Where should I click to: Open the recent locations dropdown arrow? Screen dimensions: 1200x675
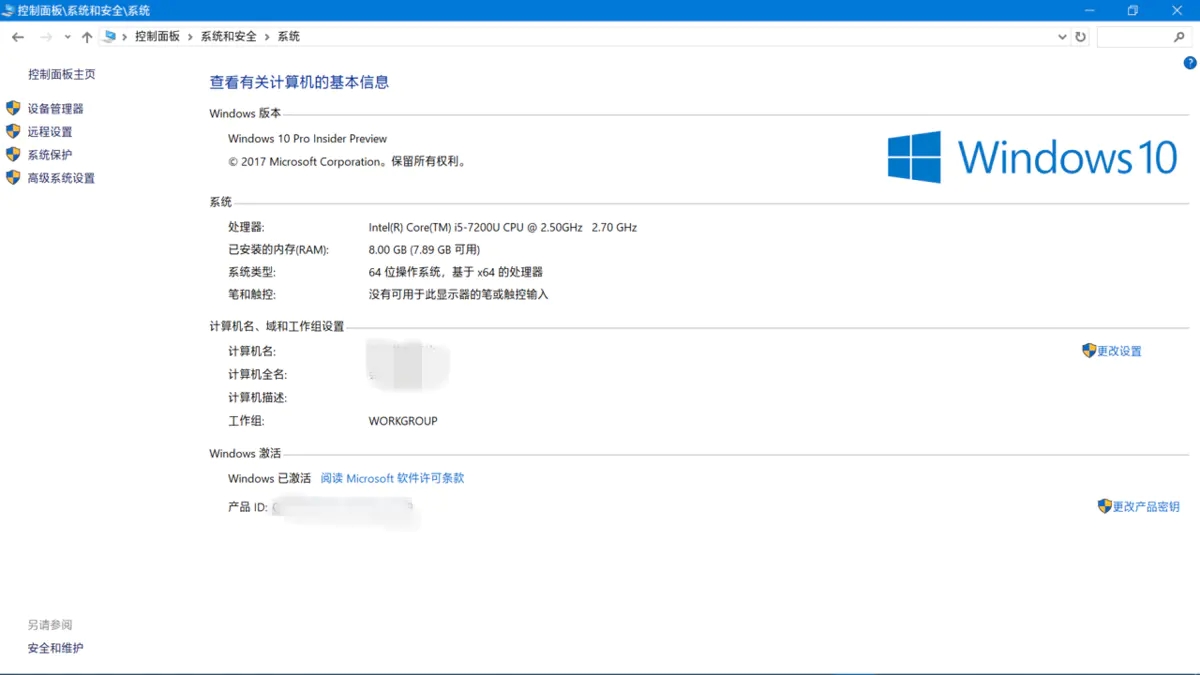pos(67,37)
